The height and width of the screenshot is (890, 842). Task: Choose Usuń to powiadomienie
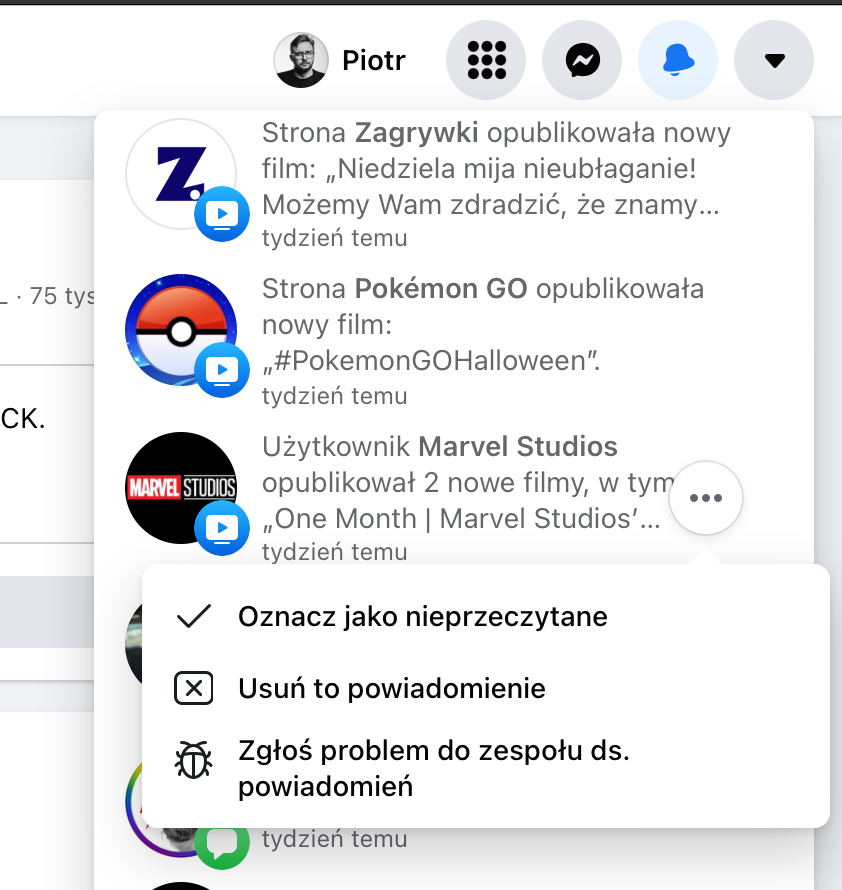tap(486, 689)
